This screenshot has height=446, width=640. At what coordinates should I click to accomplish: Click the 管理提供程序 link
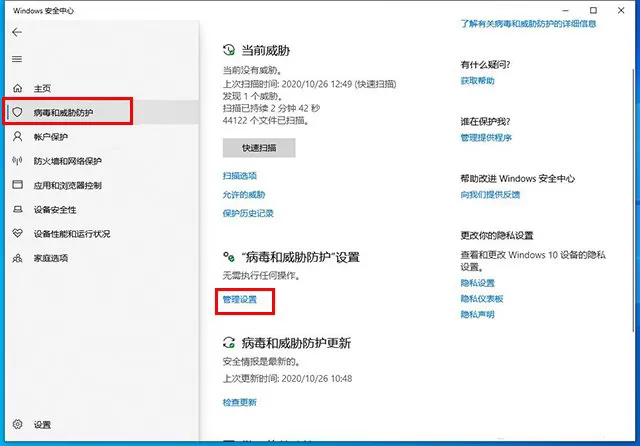pyautogui.click(x=486, y=138)
